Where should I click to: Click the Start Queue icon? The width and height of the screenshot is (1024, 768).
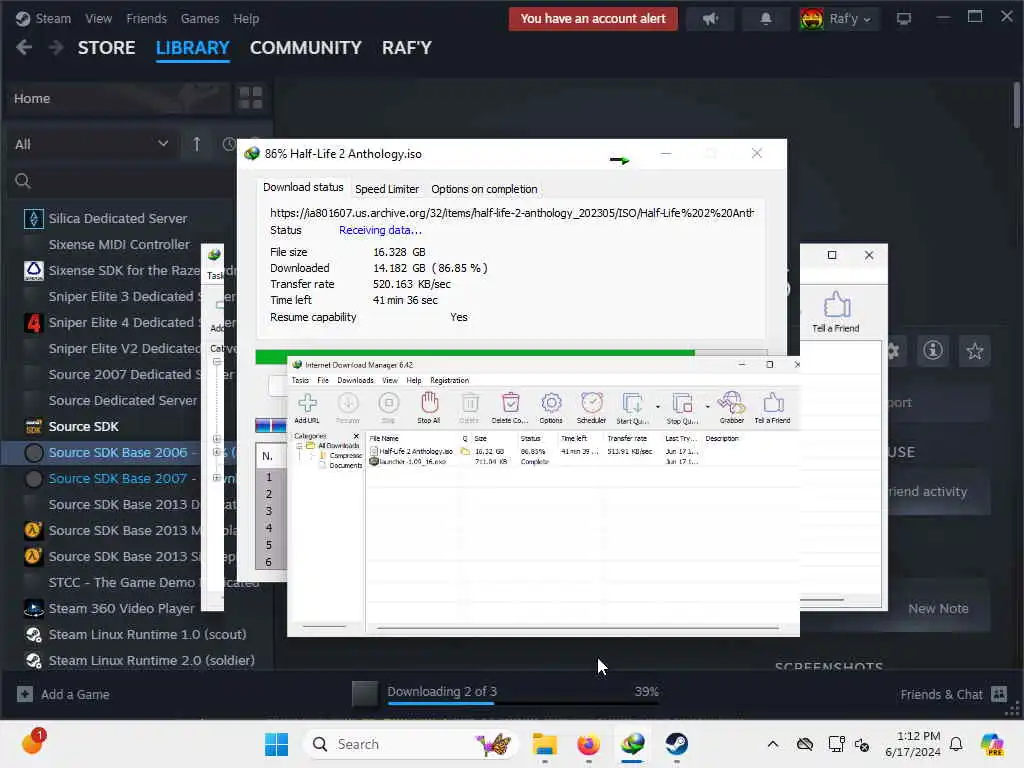coord(632,408)
